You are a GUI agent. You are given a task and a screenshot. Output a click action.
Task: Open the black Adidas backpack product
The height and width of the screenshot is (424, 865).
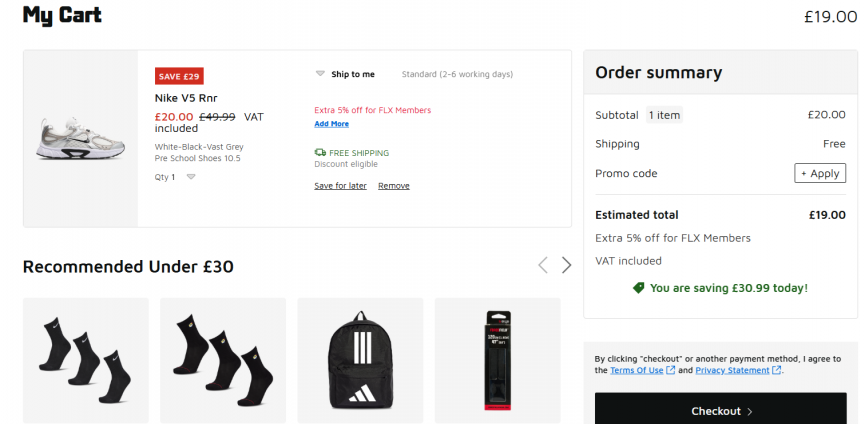pyautogui.click(x=360, y=360)
